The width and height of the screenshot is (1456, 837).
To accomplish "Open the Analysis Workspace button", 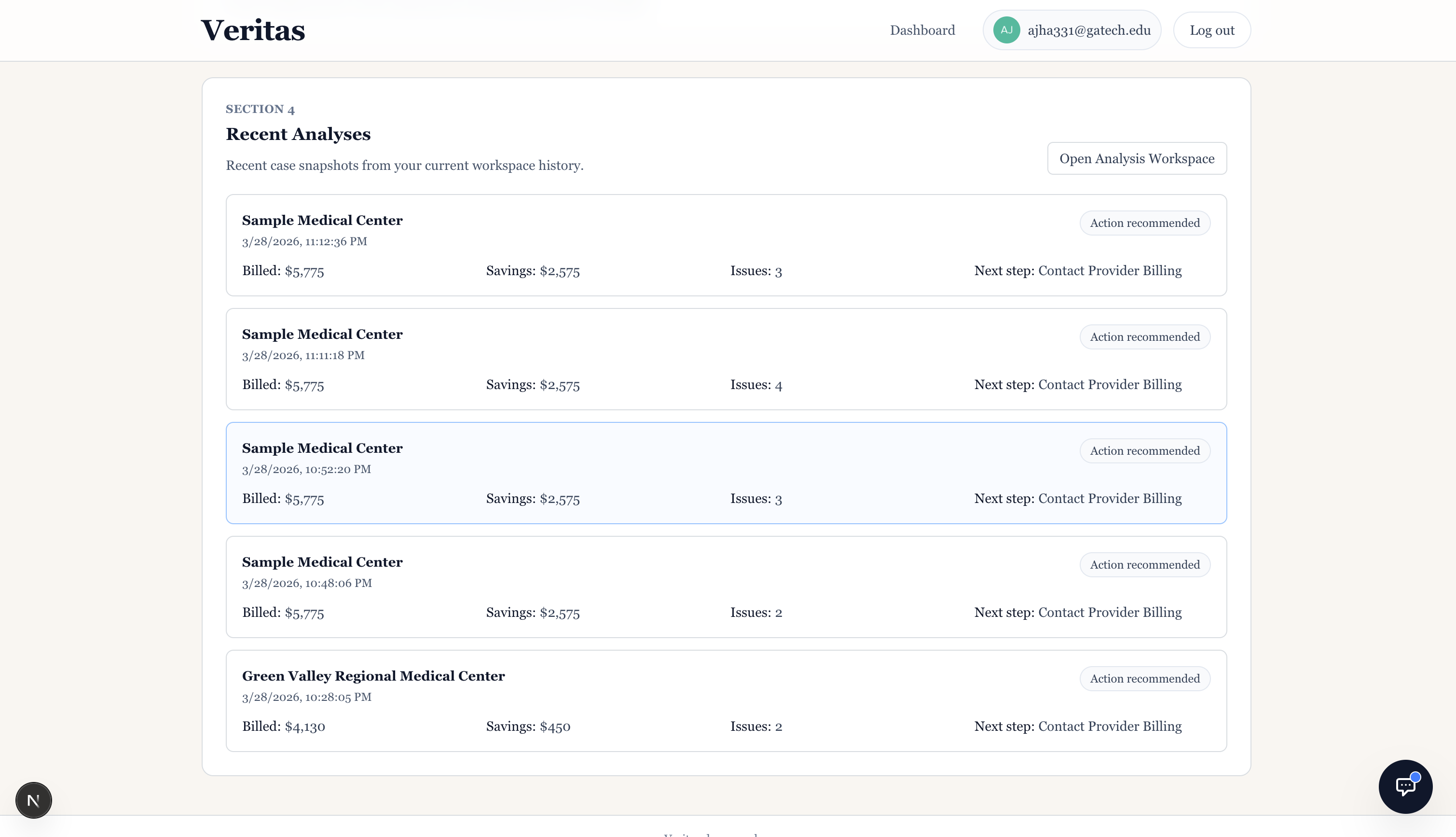I will click(x=1136, y=158).
